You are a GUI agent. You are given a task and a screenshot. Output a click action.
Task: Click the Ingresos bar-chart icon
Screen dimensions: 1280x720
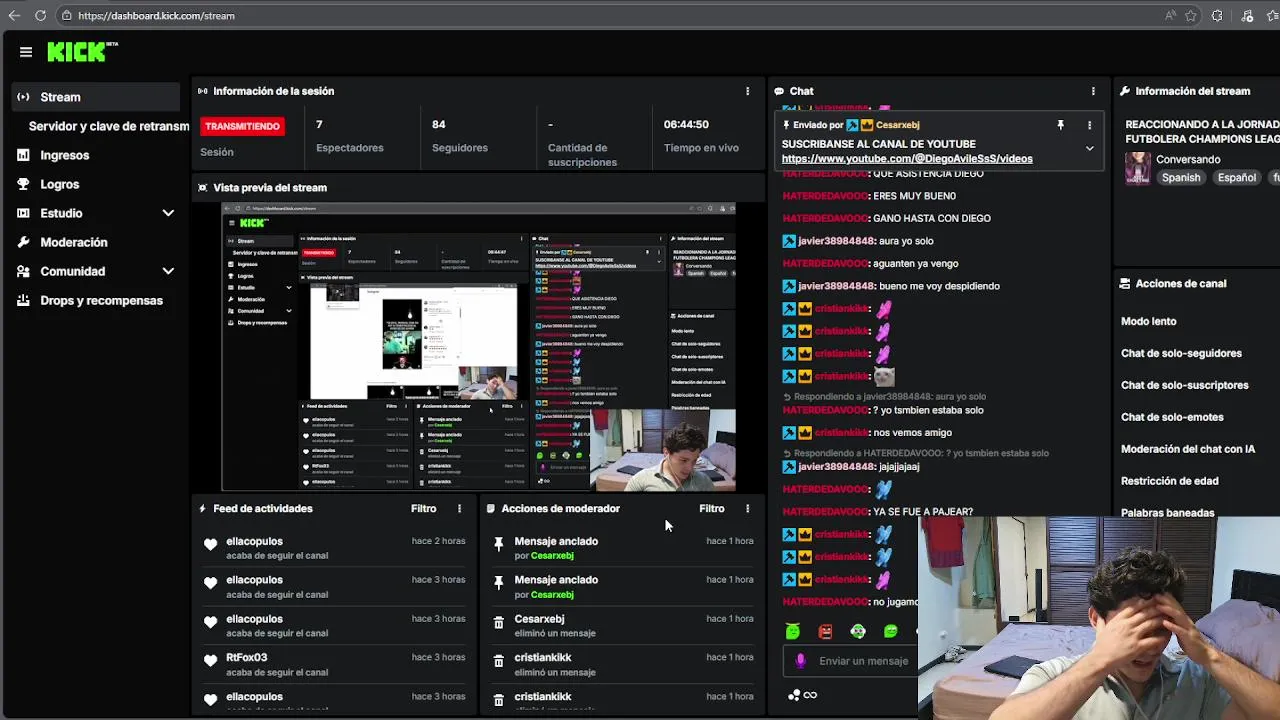coord(23,155)
